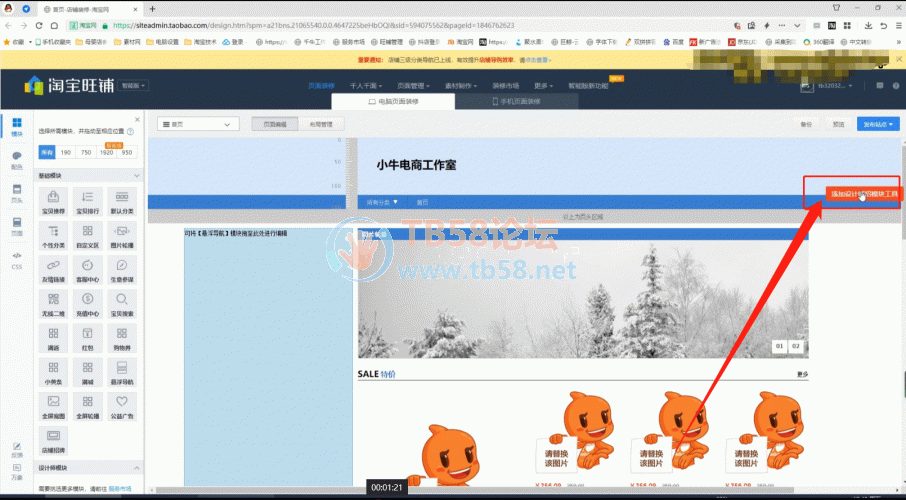Filter modules by 190 width
The image size is (906, 500).
tap(66, 153)
